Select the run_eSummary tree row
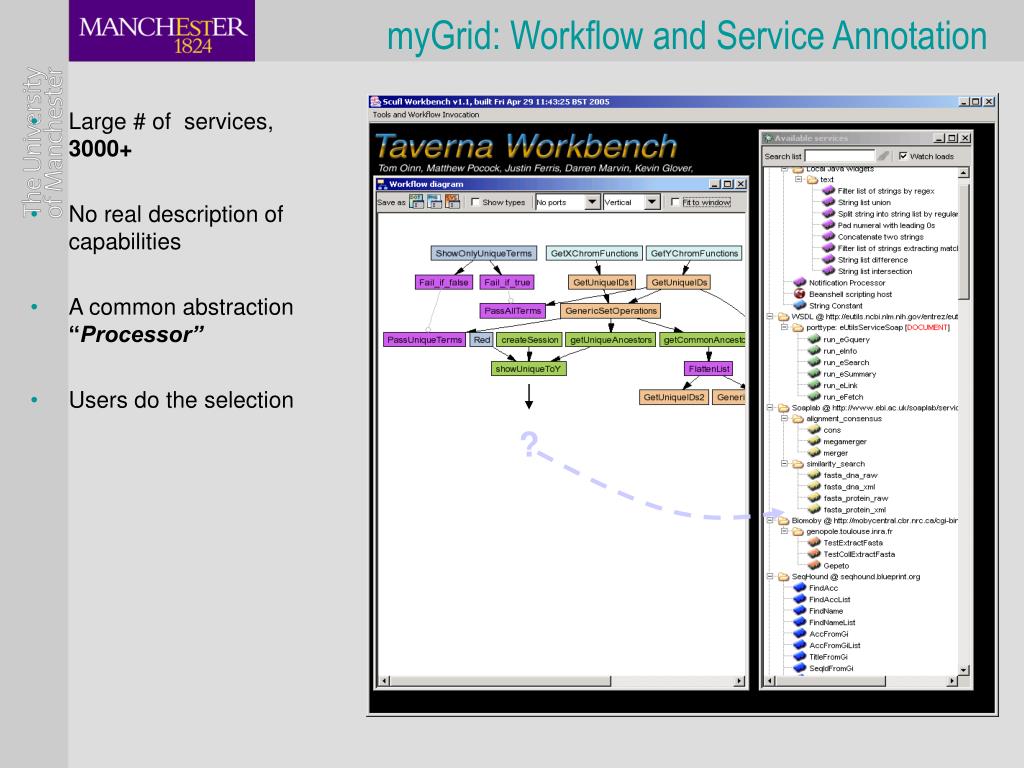The height and width of the screenshot is (768, 1024). (842, 374)
